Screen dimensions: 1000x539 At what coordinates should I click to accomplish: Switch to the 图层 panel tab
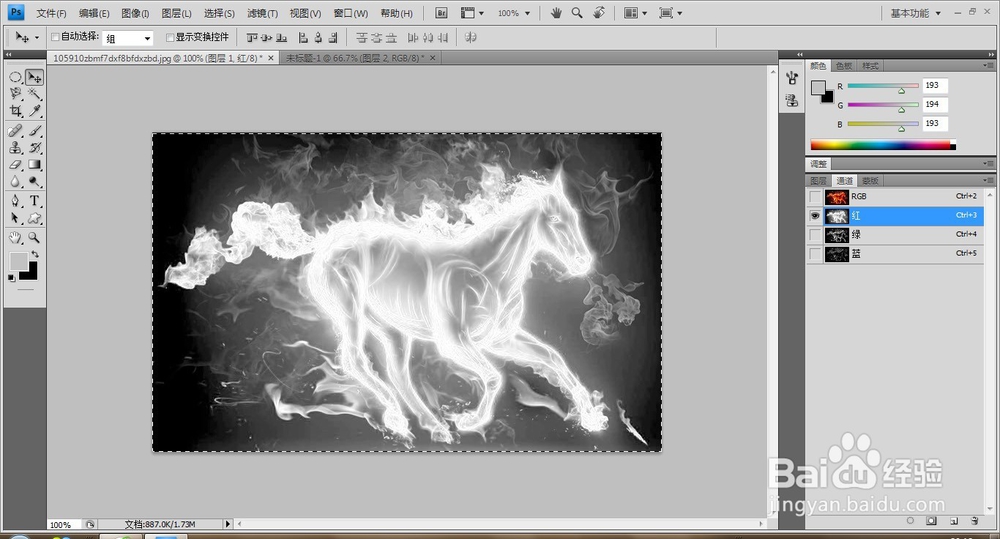(x=819, y=181)
